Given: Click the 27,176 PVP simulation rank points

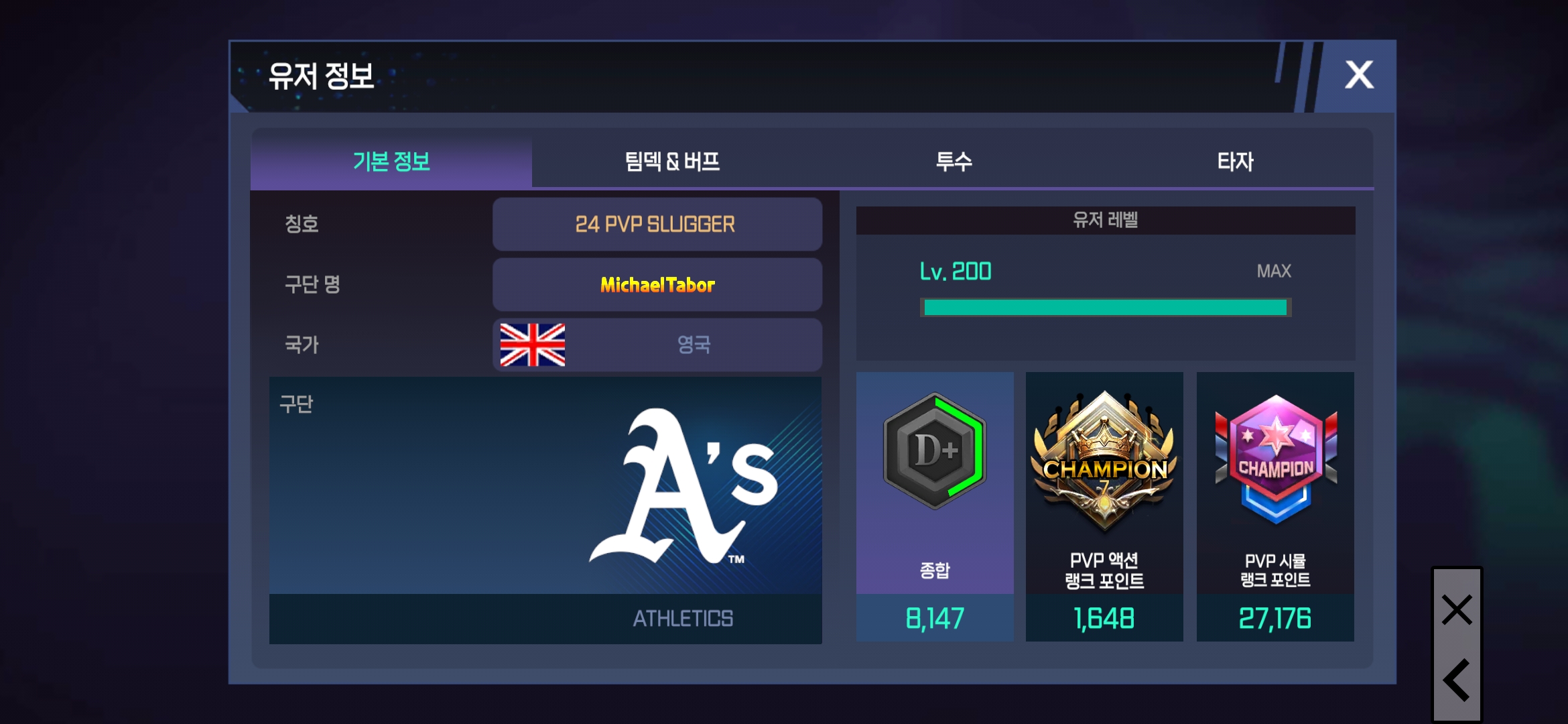Looking at the screenshot, I should 1275,618.
